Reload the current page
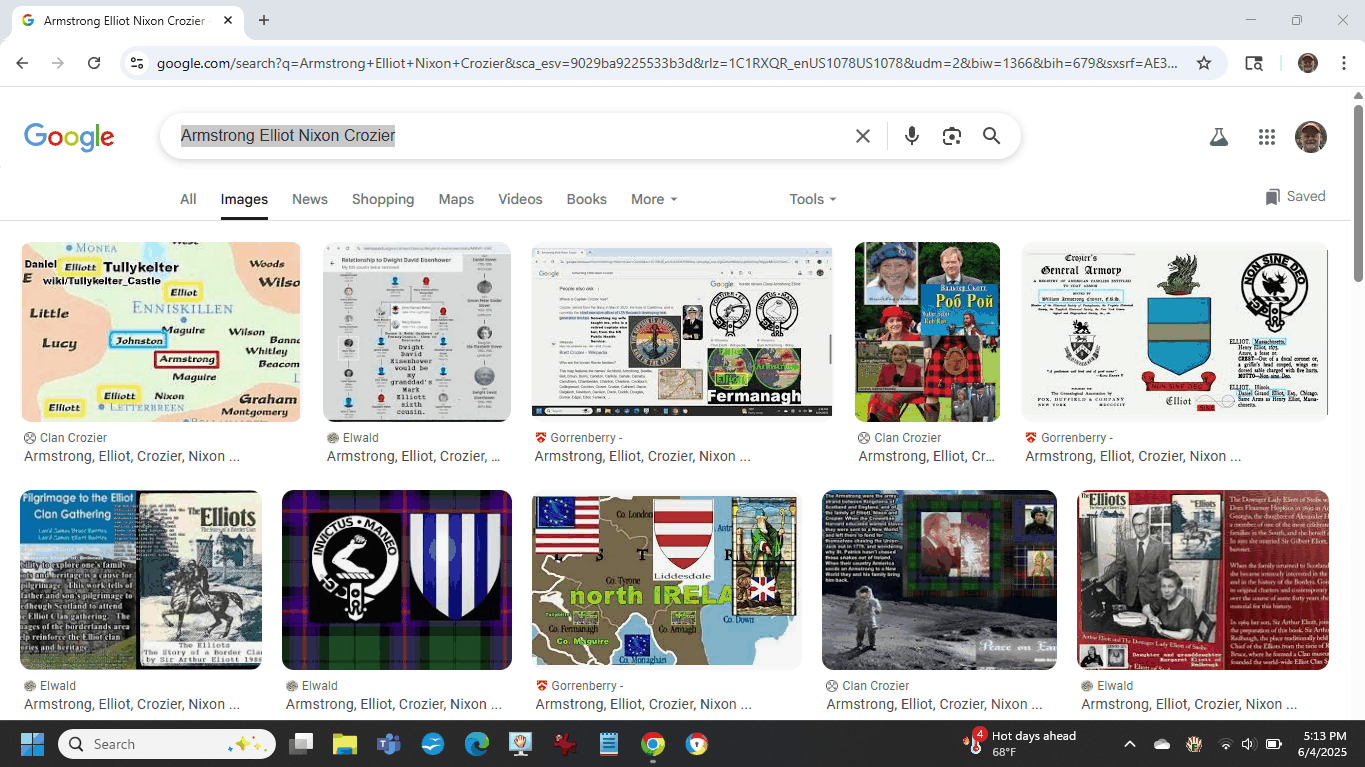The width and height of the screenshot is (1365, 767). (94, 63)
